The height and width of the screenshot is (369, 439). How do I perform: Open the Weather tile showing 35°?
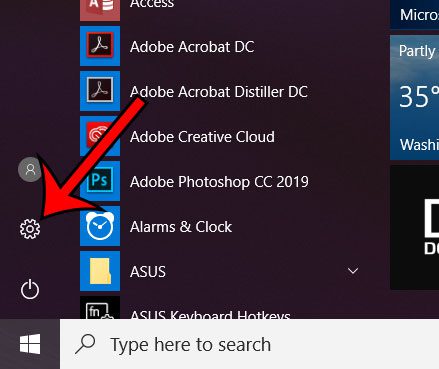pos(415,98)
